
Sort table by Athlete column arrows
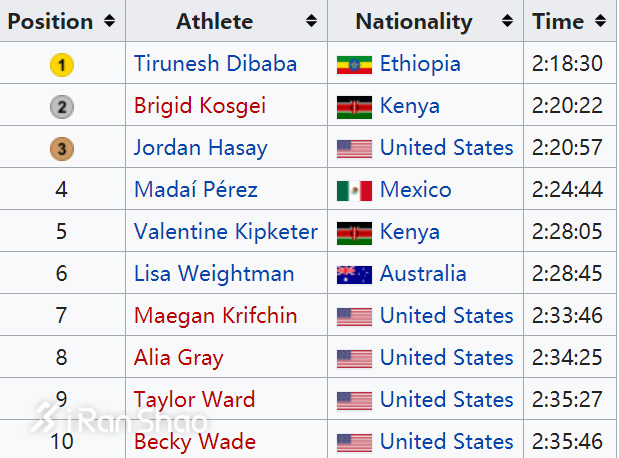(311, 21)
